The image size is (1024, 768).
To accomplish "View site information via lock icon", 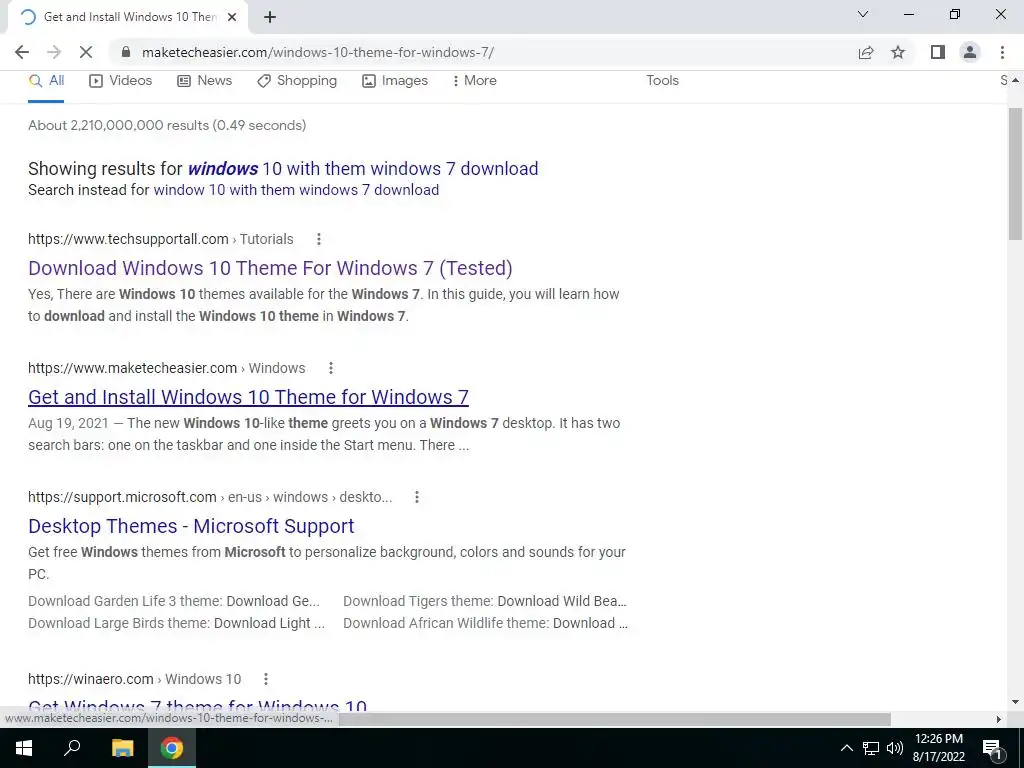I will coord(127,52).
